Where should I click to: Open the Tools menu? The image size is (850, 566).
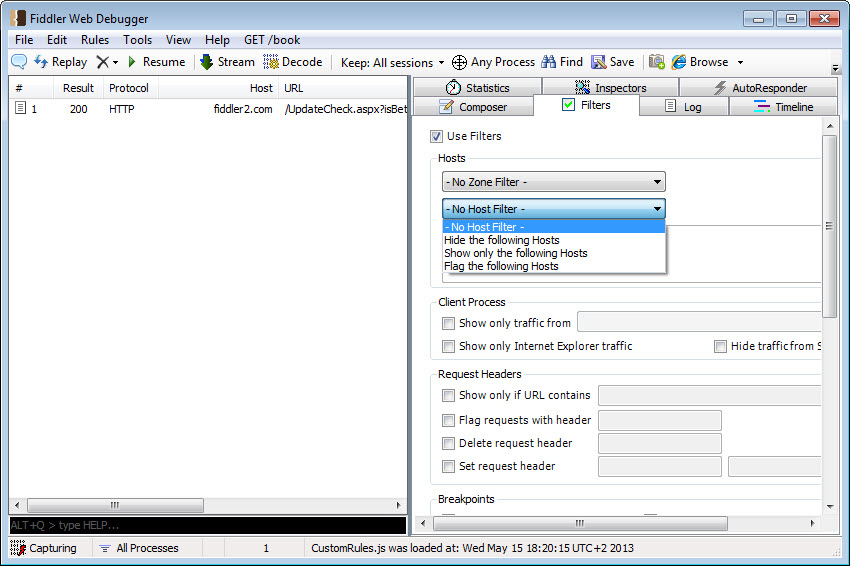pos(138,40)
